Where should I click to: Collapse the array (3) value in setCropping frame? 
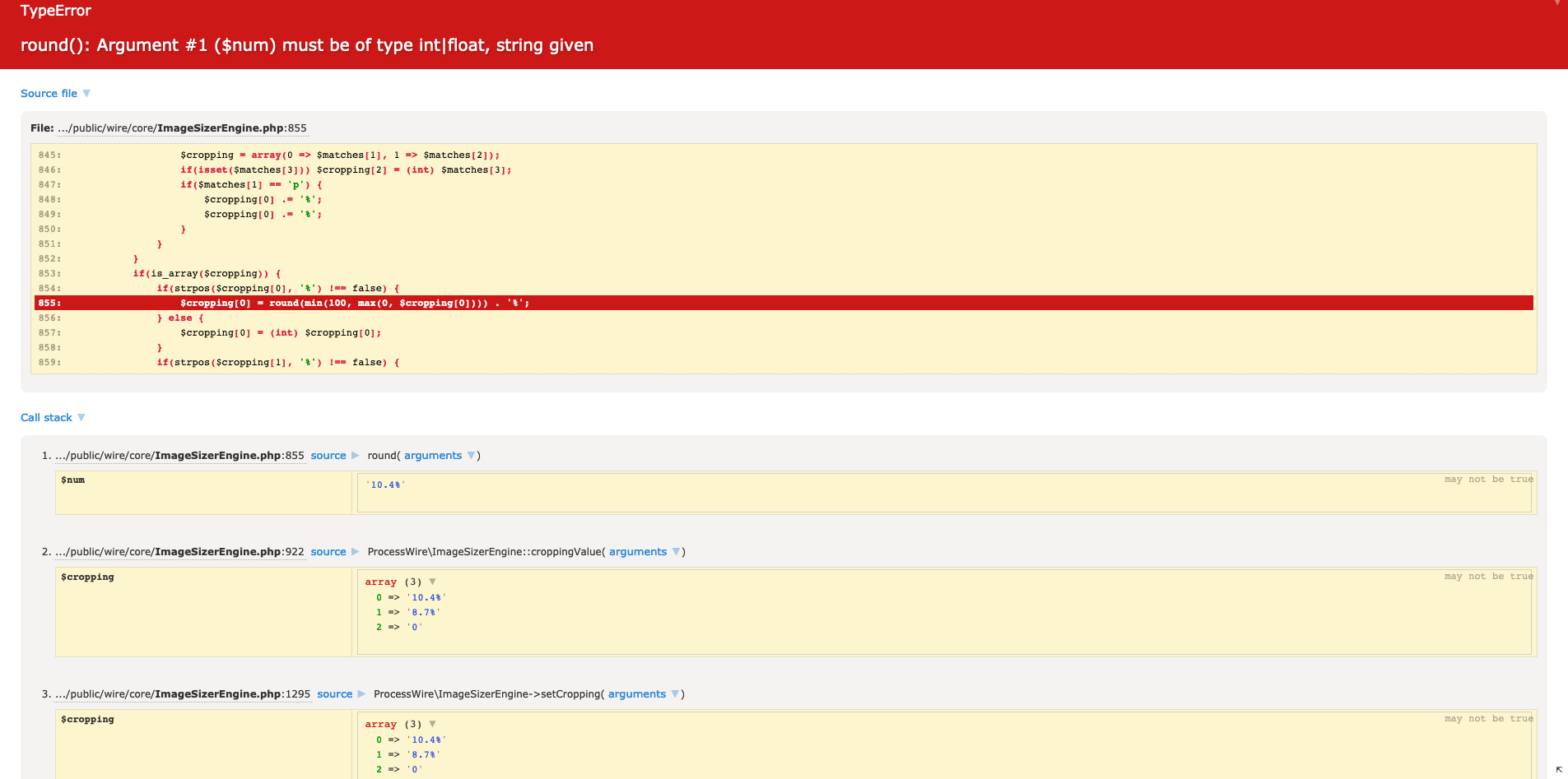click(x=432, y=724)
